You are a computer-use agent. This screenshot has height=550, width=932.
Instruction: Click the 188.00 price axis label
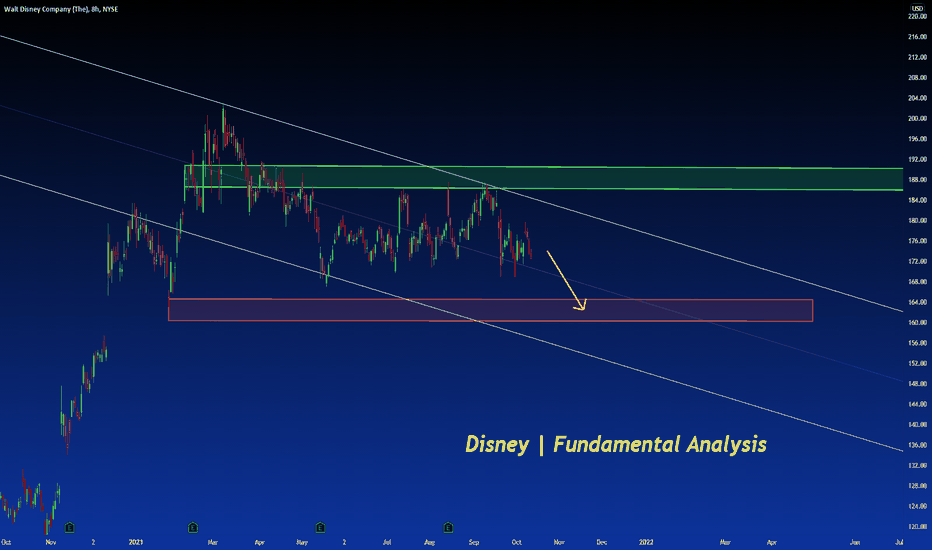point(917,180)
